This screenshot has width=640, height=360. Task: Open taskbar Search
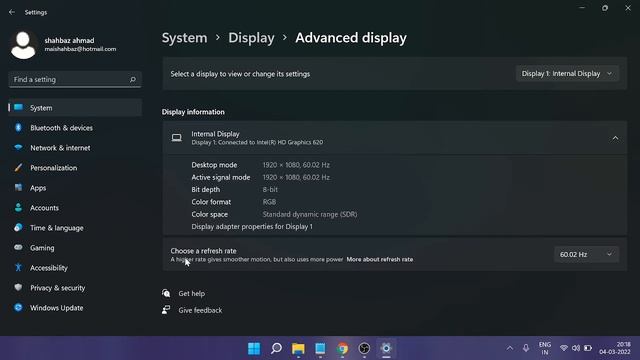pos(276,348)
